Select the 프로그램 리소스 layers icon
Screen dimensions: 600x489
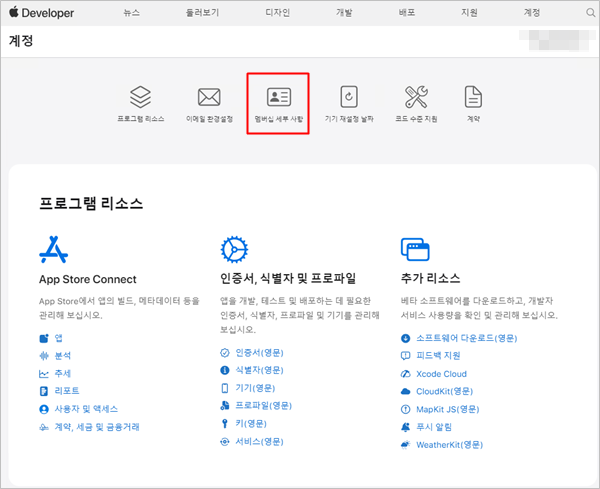[x=140, y=97]
